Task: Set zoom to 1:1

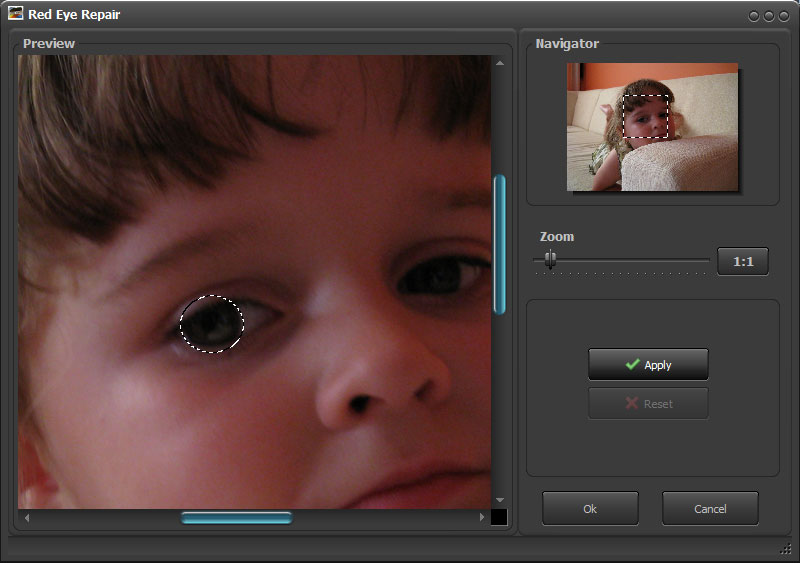Action: pyautogui.click(x=743, y=261)
